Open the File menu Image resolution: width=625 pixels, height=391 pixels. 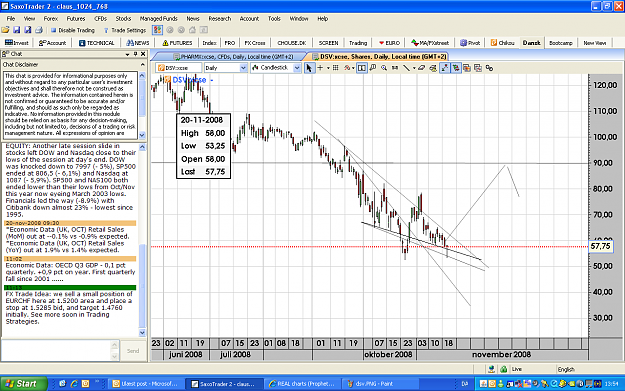[11, 19]
